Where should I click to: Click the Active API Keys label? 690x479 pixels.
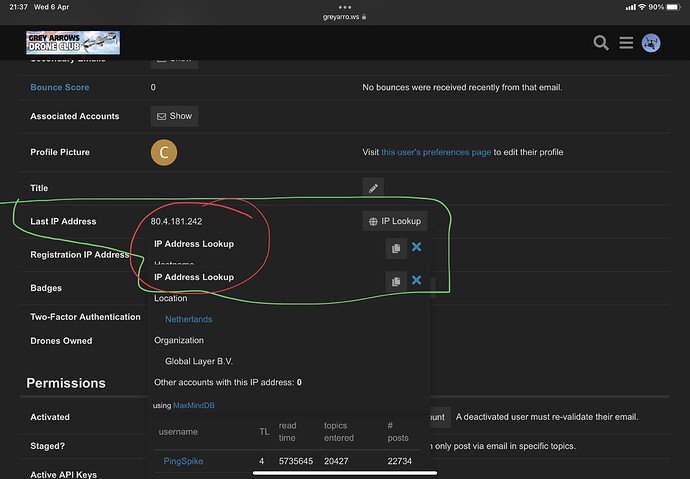[x=63, y=474]
